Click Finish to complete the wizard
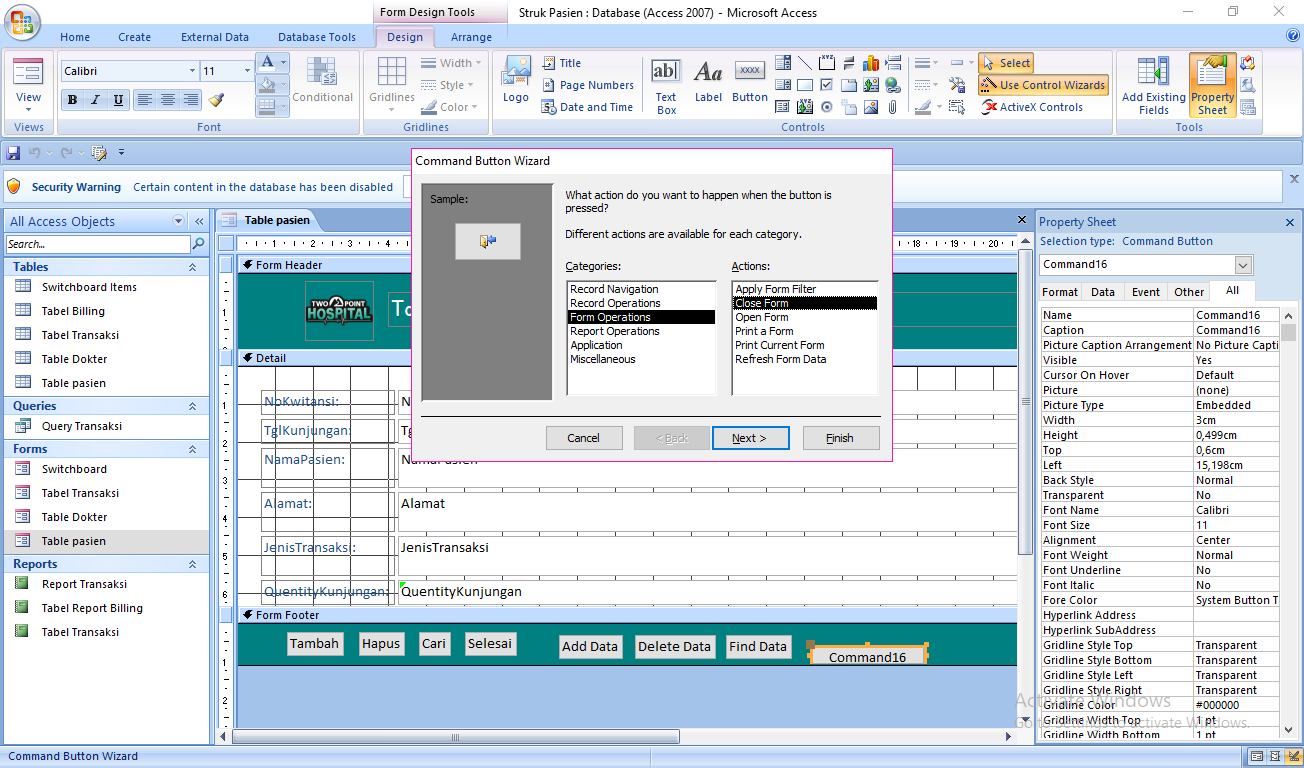Viewport: 1304px width, 768px height. pyautogui.click(x=841, y=437)
